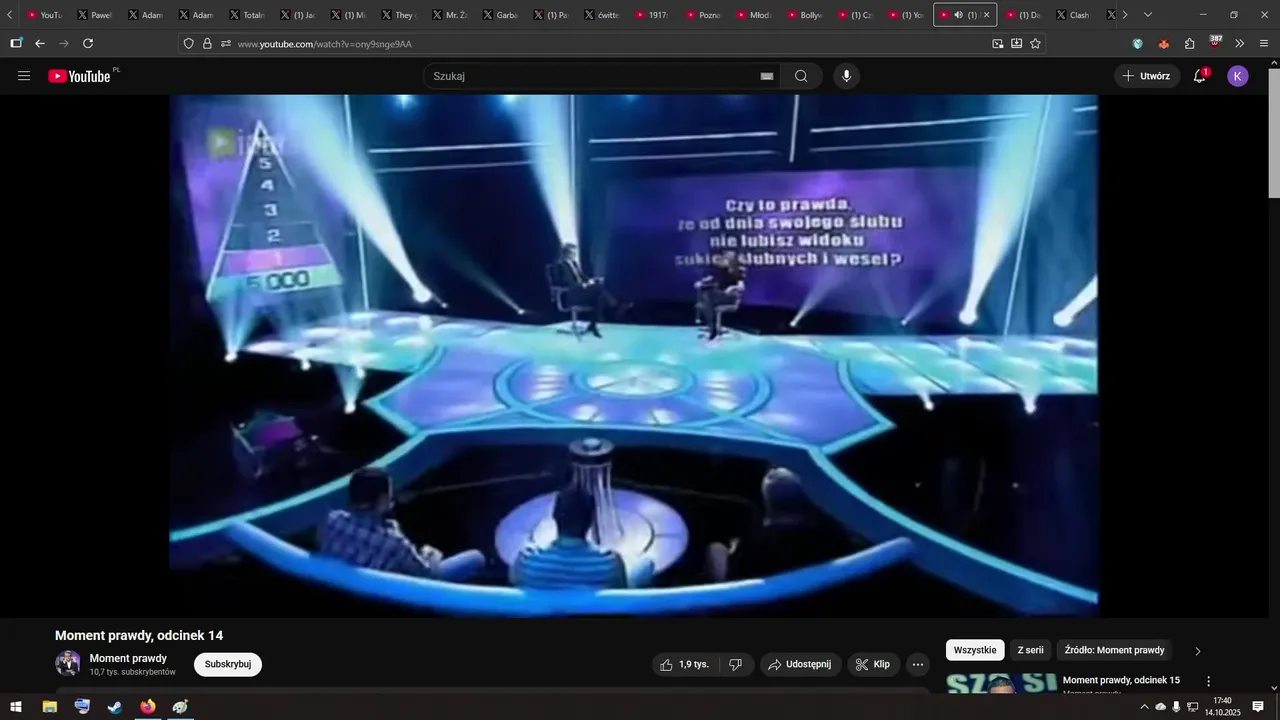Click the video player to pause
Viewport: 1280px width, 720px height.
click(633, 355)
